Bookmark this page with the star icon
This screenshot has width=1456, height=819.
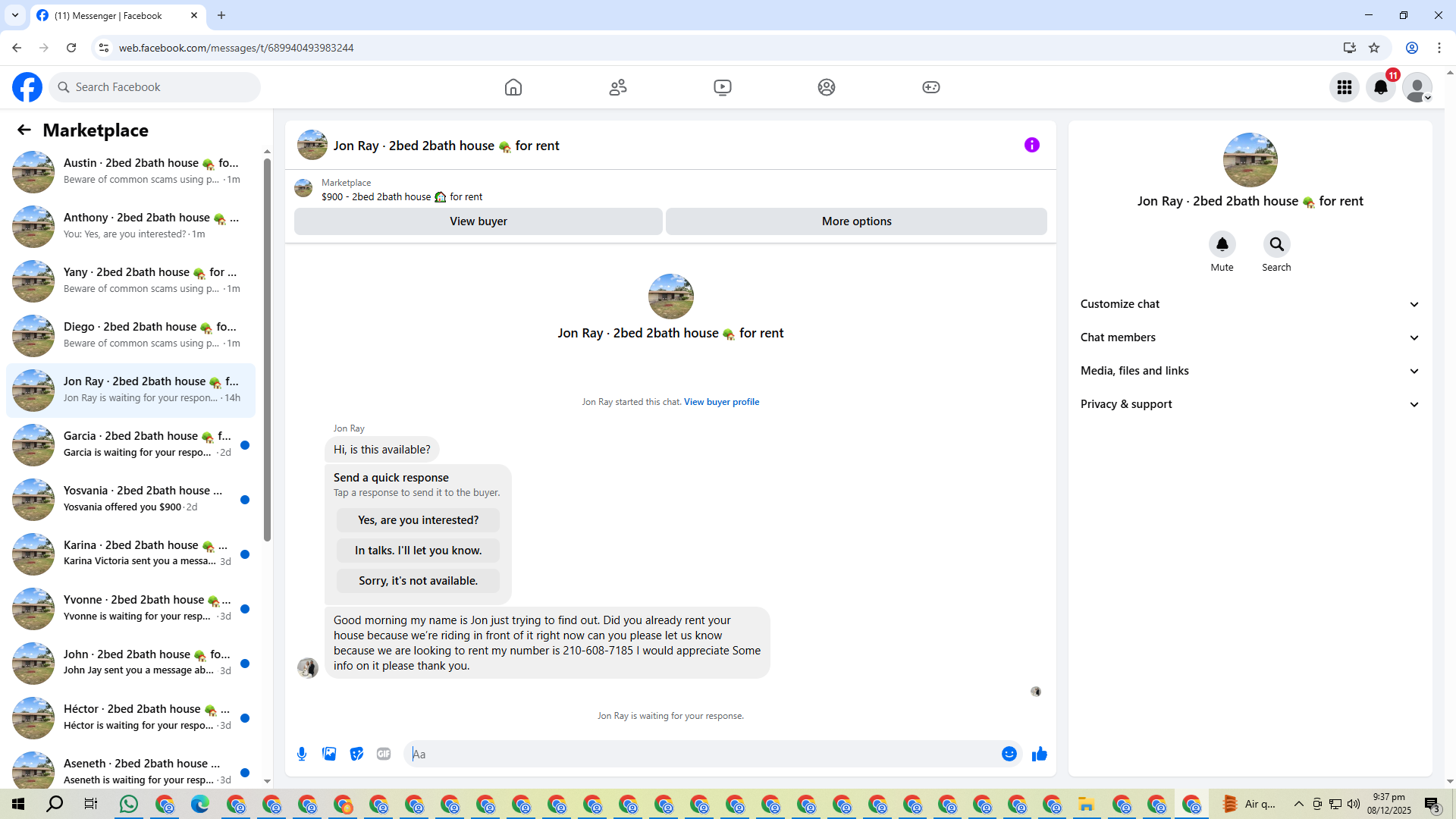tap(1374, 48)
